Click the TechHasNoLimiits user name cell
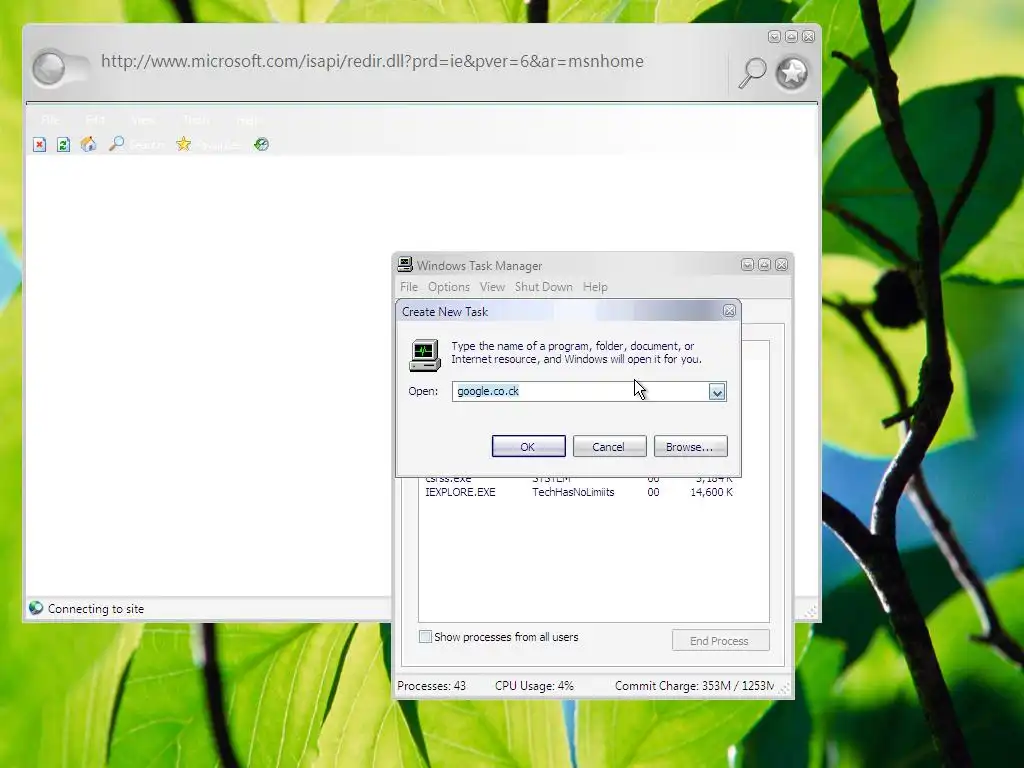Image resolution: width=1024 pixels, height=768 pixels. pyautogui.click(x=573, y=492)
